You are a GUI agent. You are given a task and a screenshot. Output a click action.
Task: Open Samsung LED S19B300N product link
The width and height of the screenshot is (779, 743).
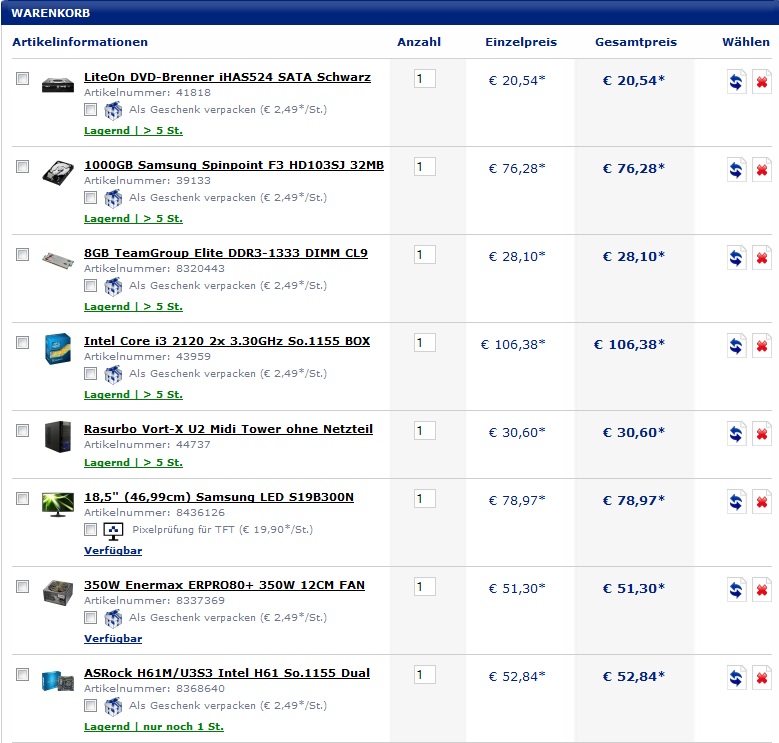[x=219, y=497]
